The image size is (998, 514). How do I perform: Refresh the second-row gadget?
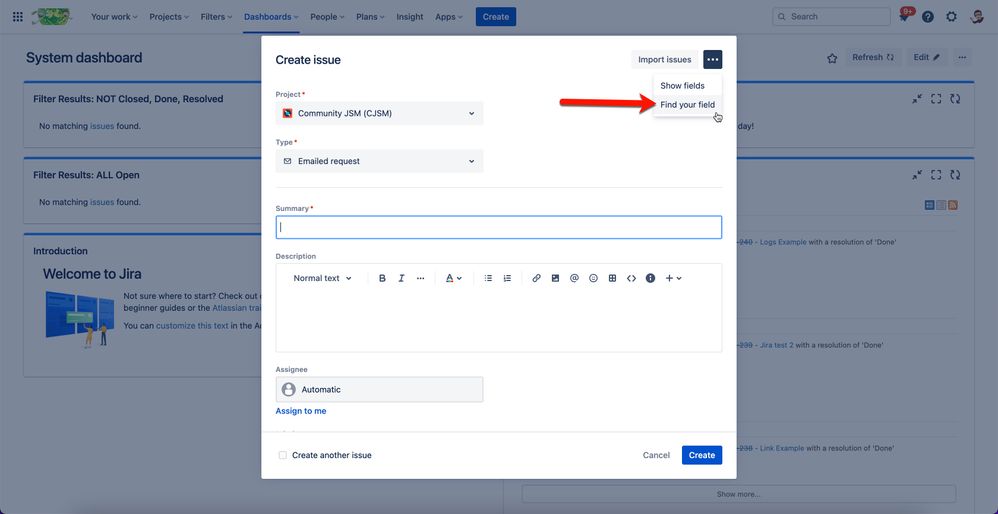point(955,174)
